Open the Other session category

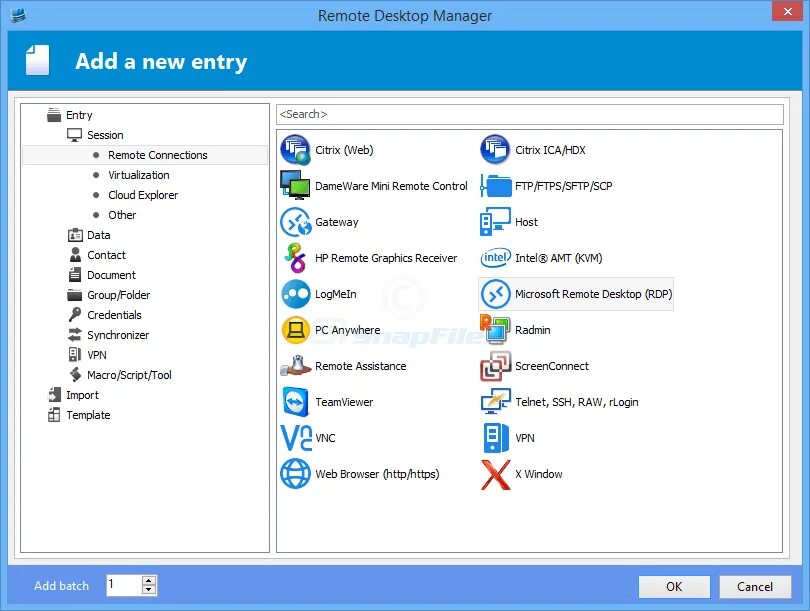point(122,215)
